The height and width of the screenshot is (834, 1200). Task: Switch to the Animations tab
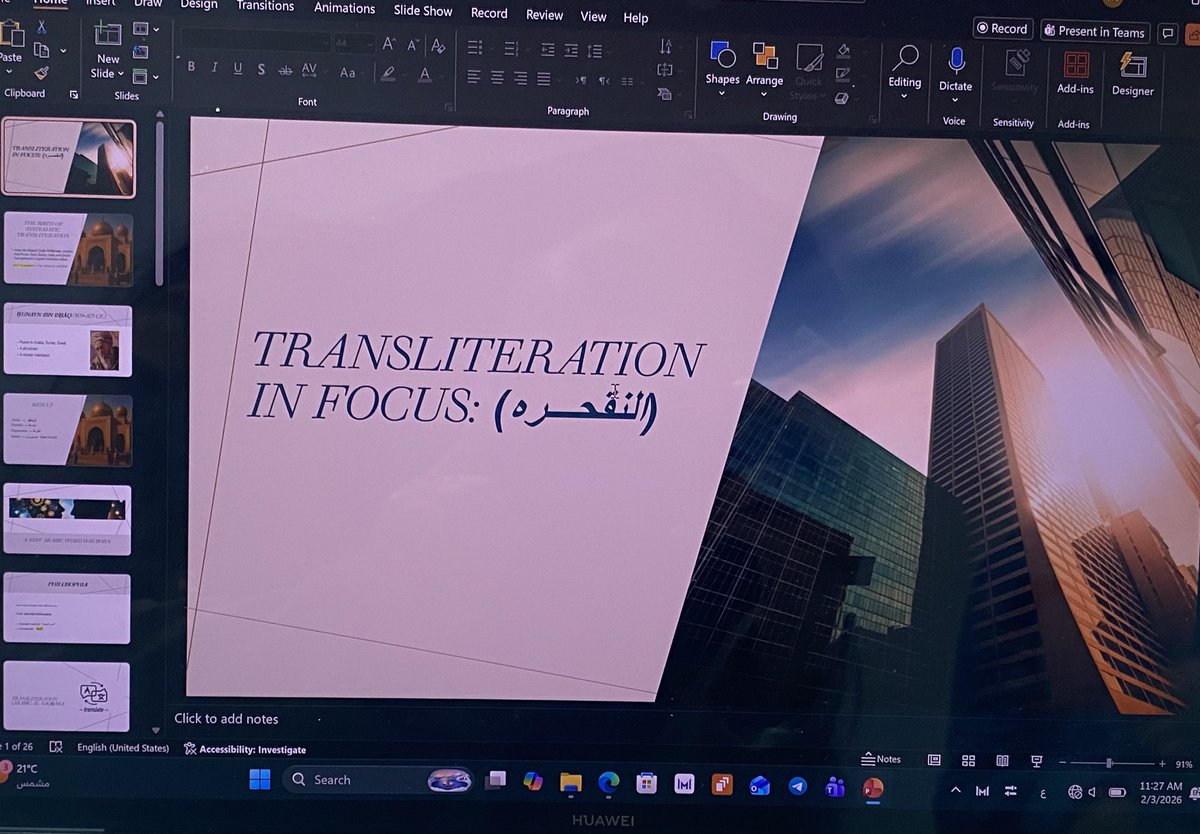click(x=344, y=8)
